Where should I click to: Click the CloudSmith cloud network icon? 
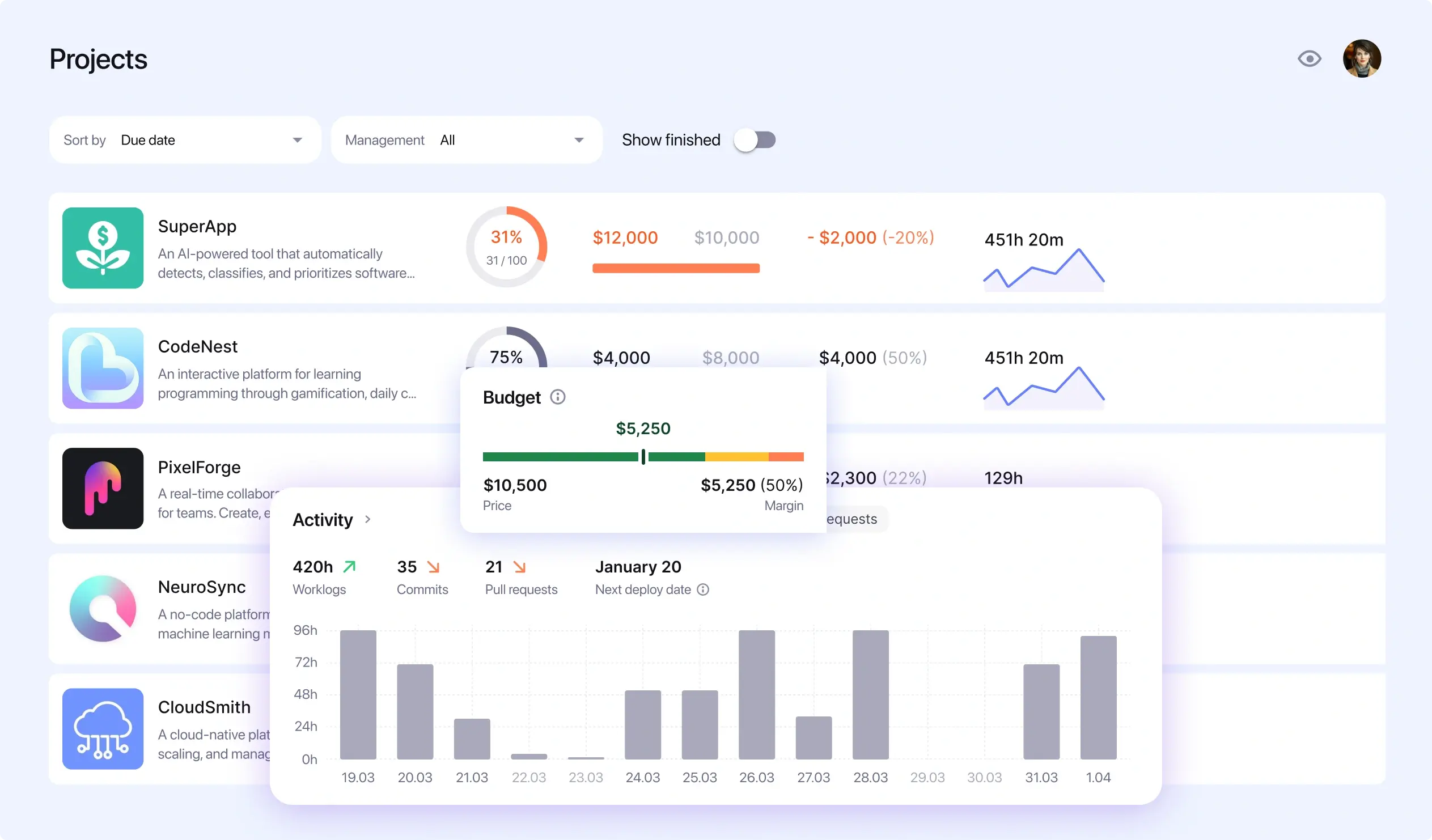click(x=102, y=728)
